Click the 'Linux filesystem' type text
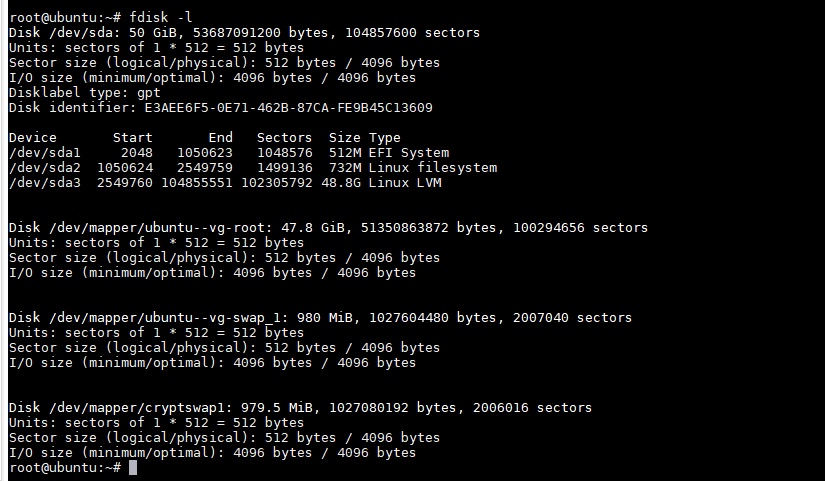This screenshot has width=825, height=481. tap(432, 168)
